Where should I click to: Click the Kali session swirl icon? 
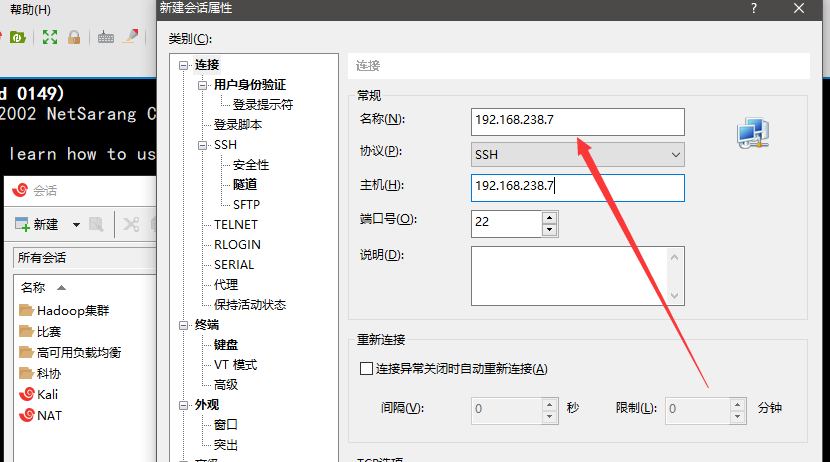[26, 394]
